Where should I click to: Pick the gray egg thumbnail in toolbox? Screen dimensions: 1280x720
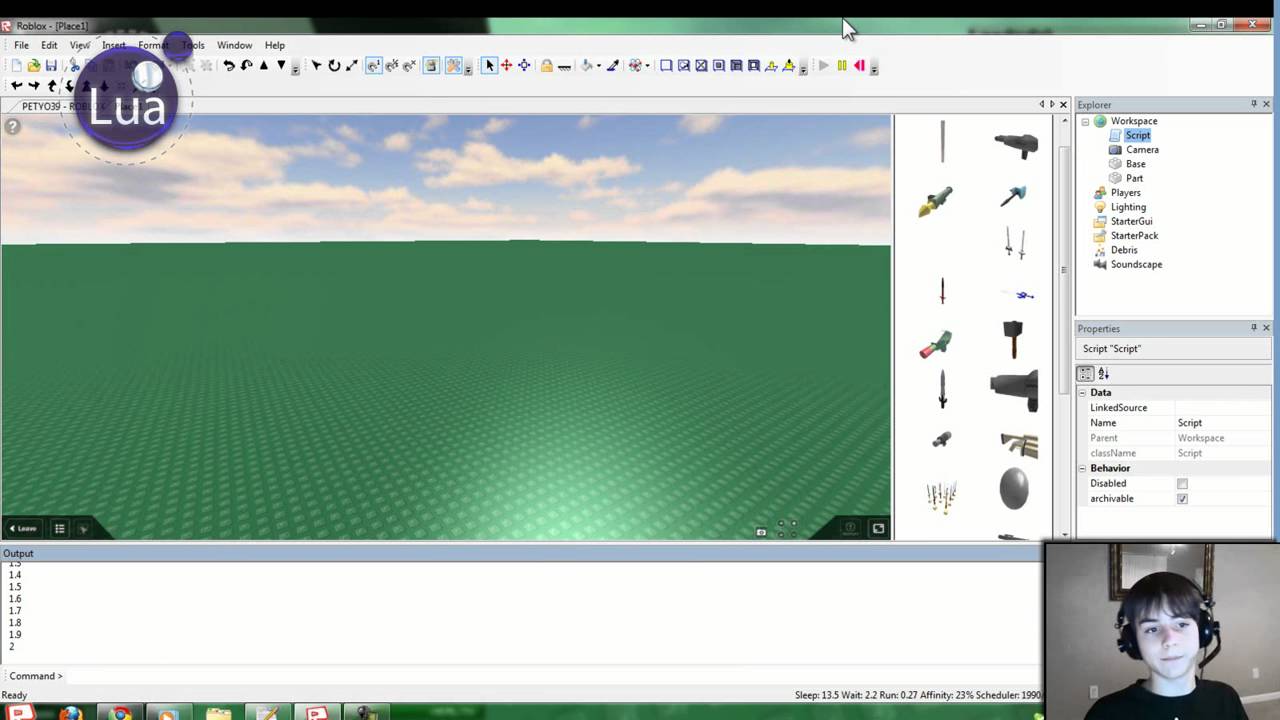click(x=1014, y=489)
